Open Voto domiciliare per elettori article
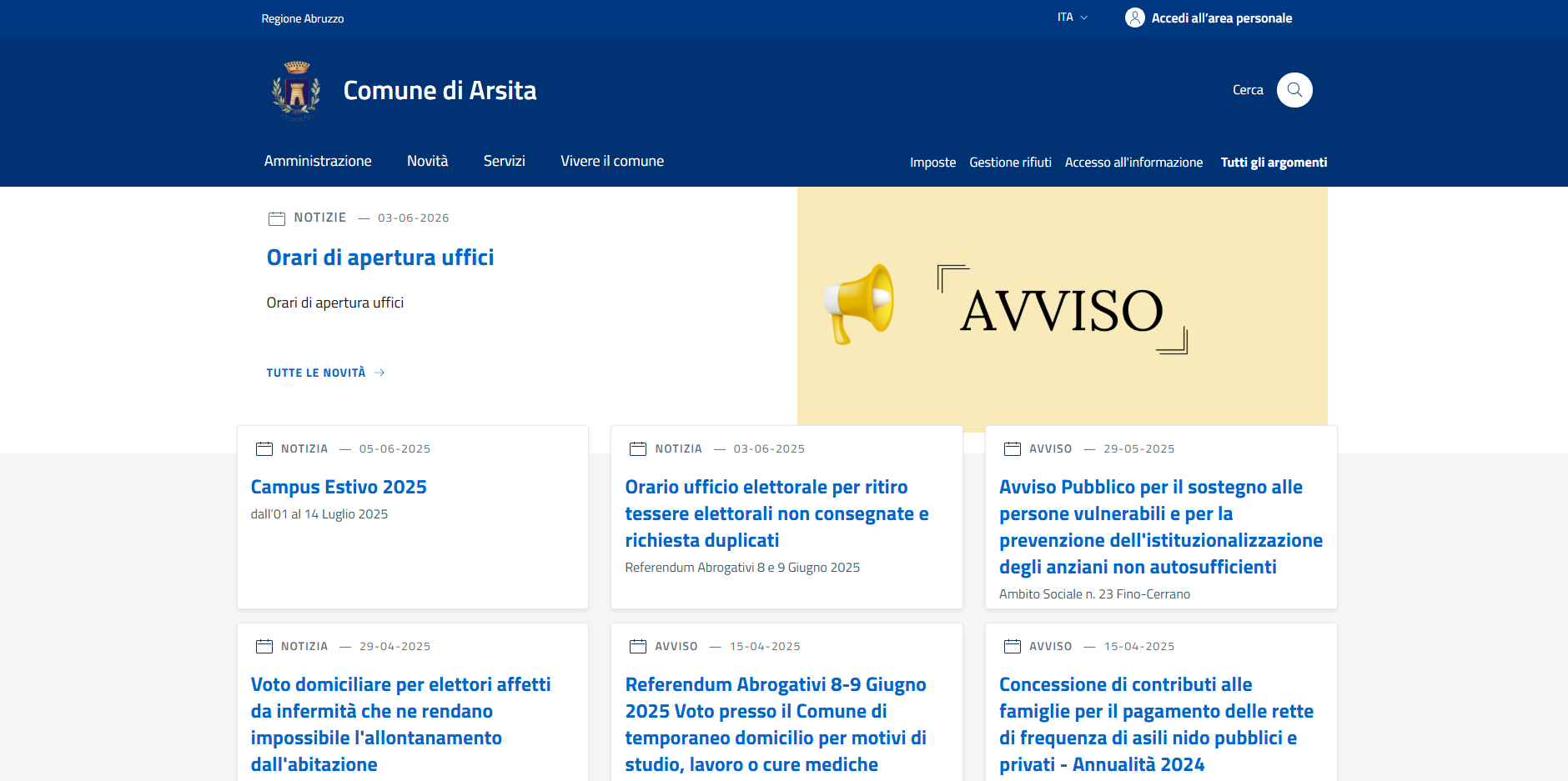This screenshot has width=1568, height=781. pyautogui.click(x=400, y=724)
